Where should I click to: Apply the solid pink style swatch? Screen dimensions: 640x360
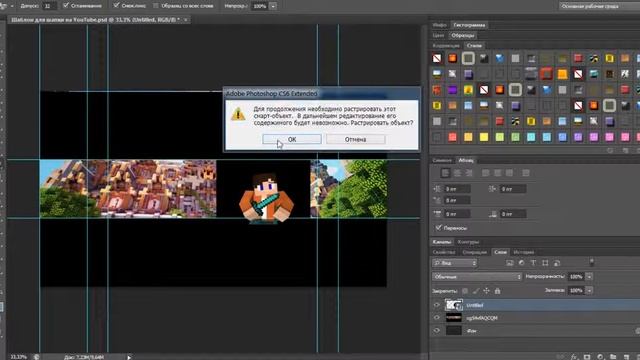click(609, 137)
